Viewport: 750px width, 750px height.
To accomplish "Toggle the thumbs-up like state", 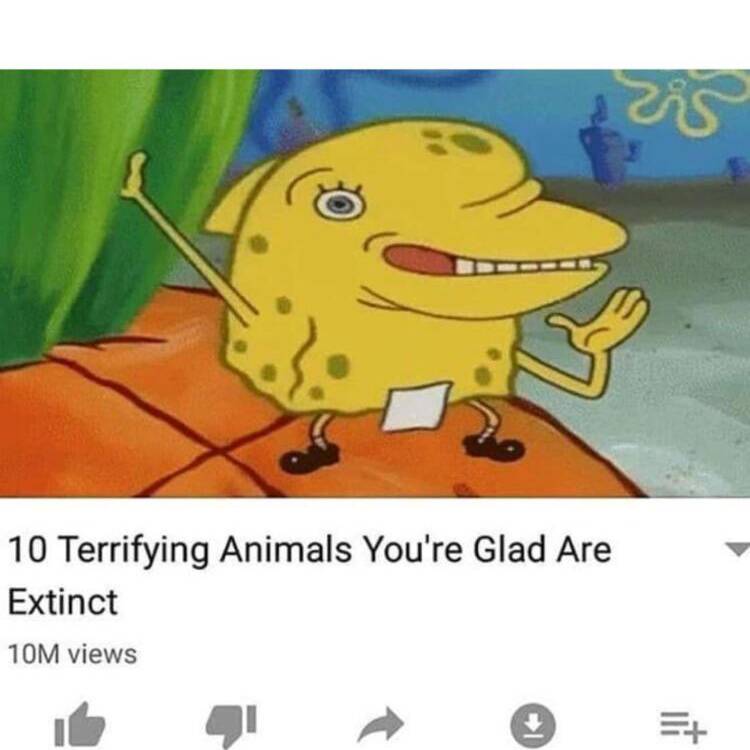I will click(80, 726).
